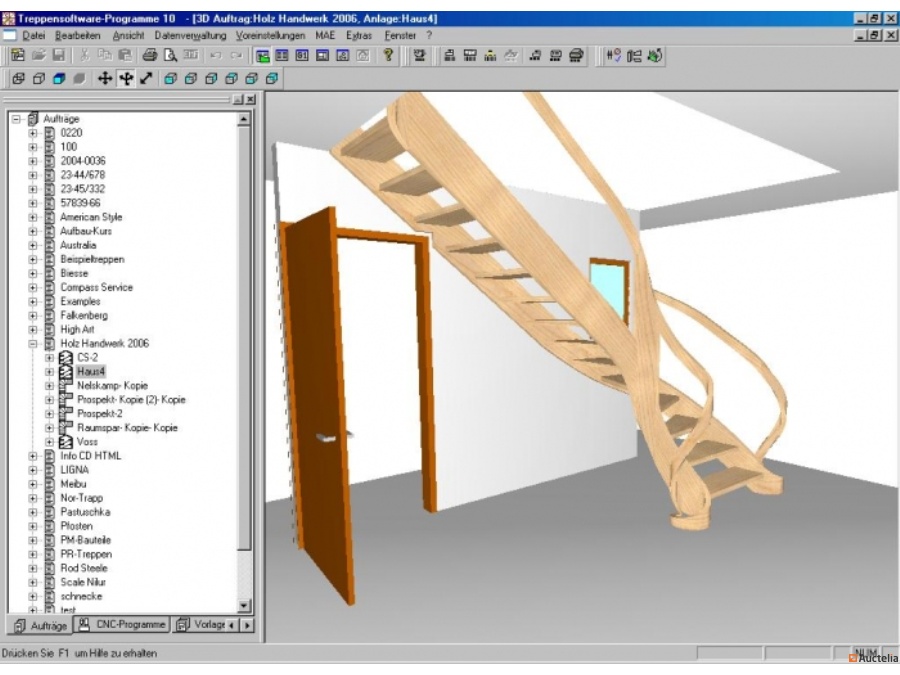Expand the "test" tree node
900x675 pixels.
(x=32, y=608)
